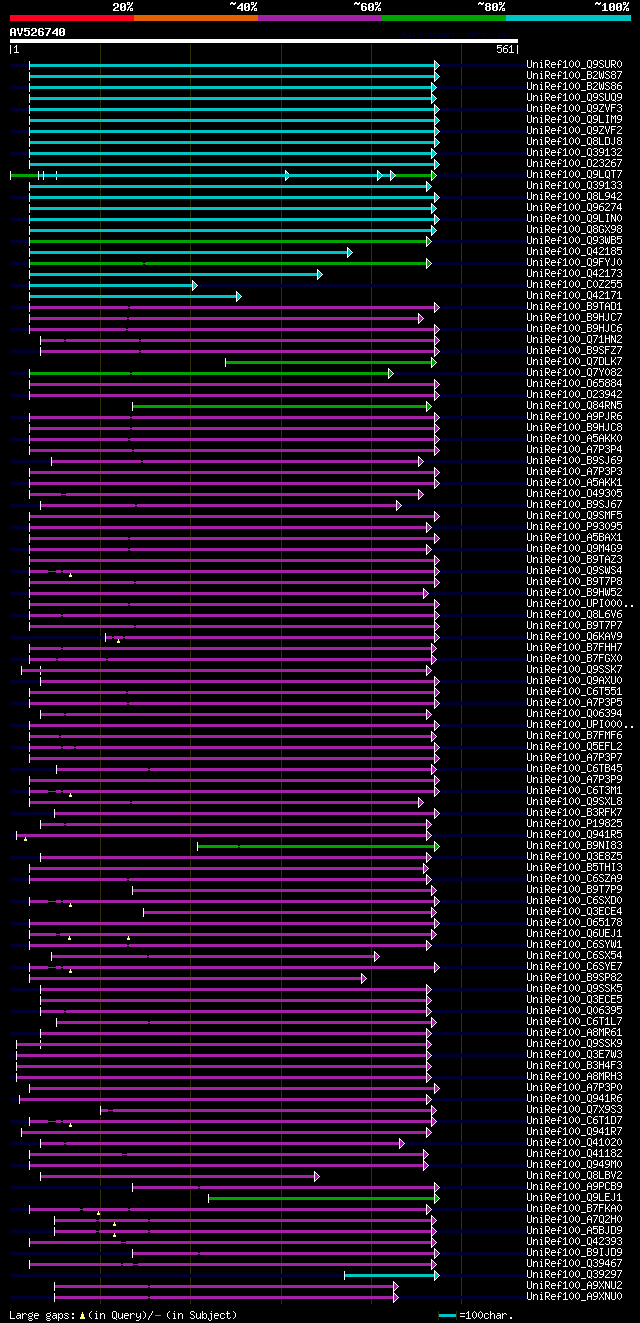Open hit UniRef100_C6TB45

pos(574,769)
